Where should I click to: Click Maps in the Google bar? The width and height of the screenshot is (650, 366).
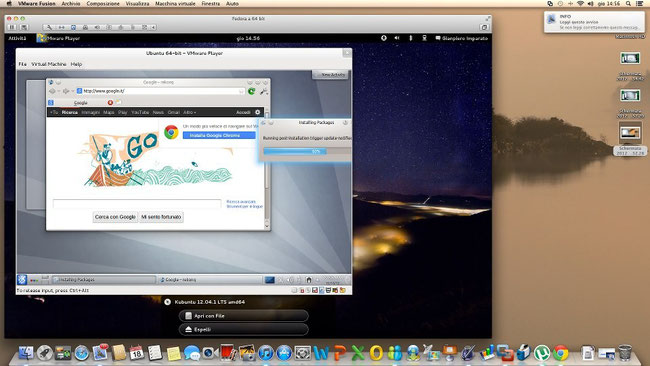pos(109,112)
